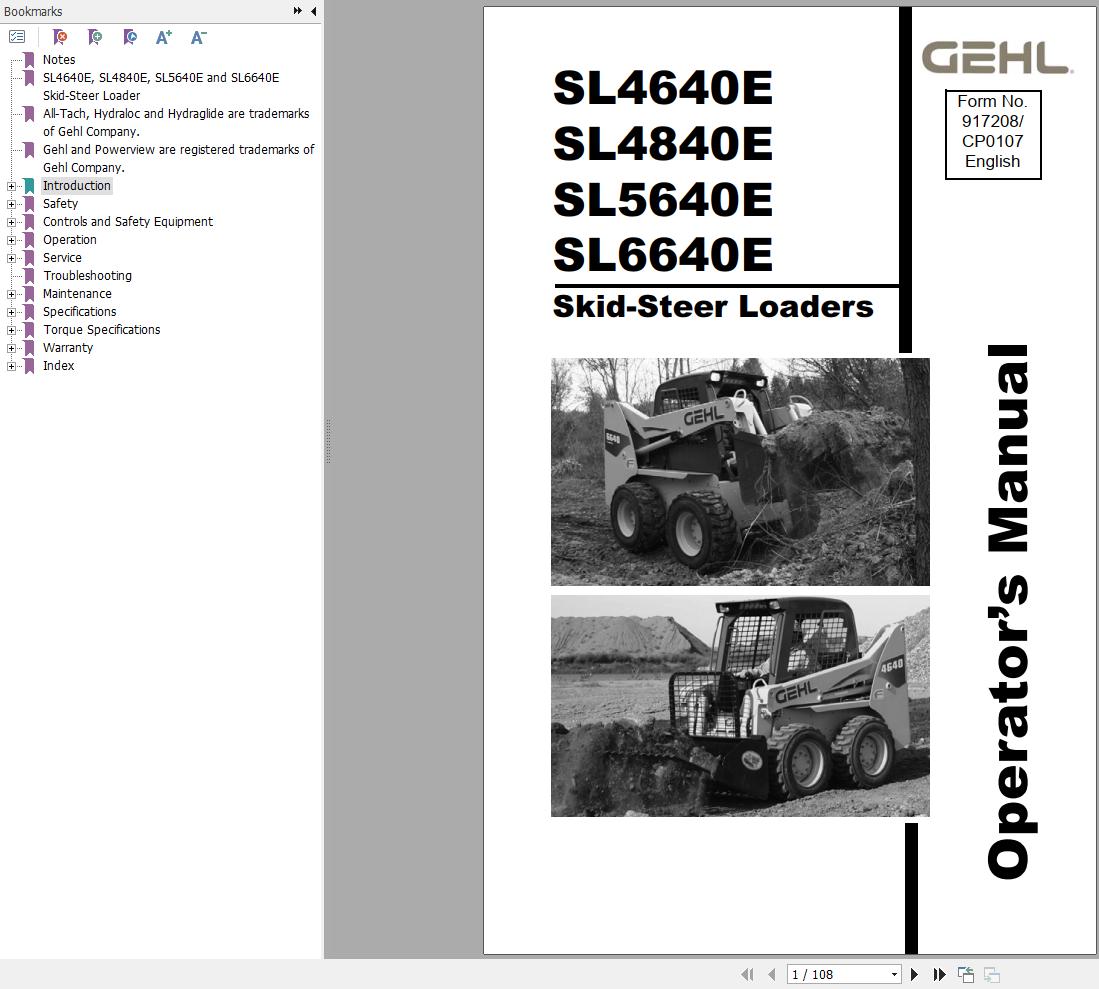The width and height of the screenshot is (1099, 989).
Task: Click the Bookmarks panel title
Action: click(x=33, y=11)
